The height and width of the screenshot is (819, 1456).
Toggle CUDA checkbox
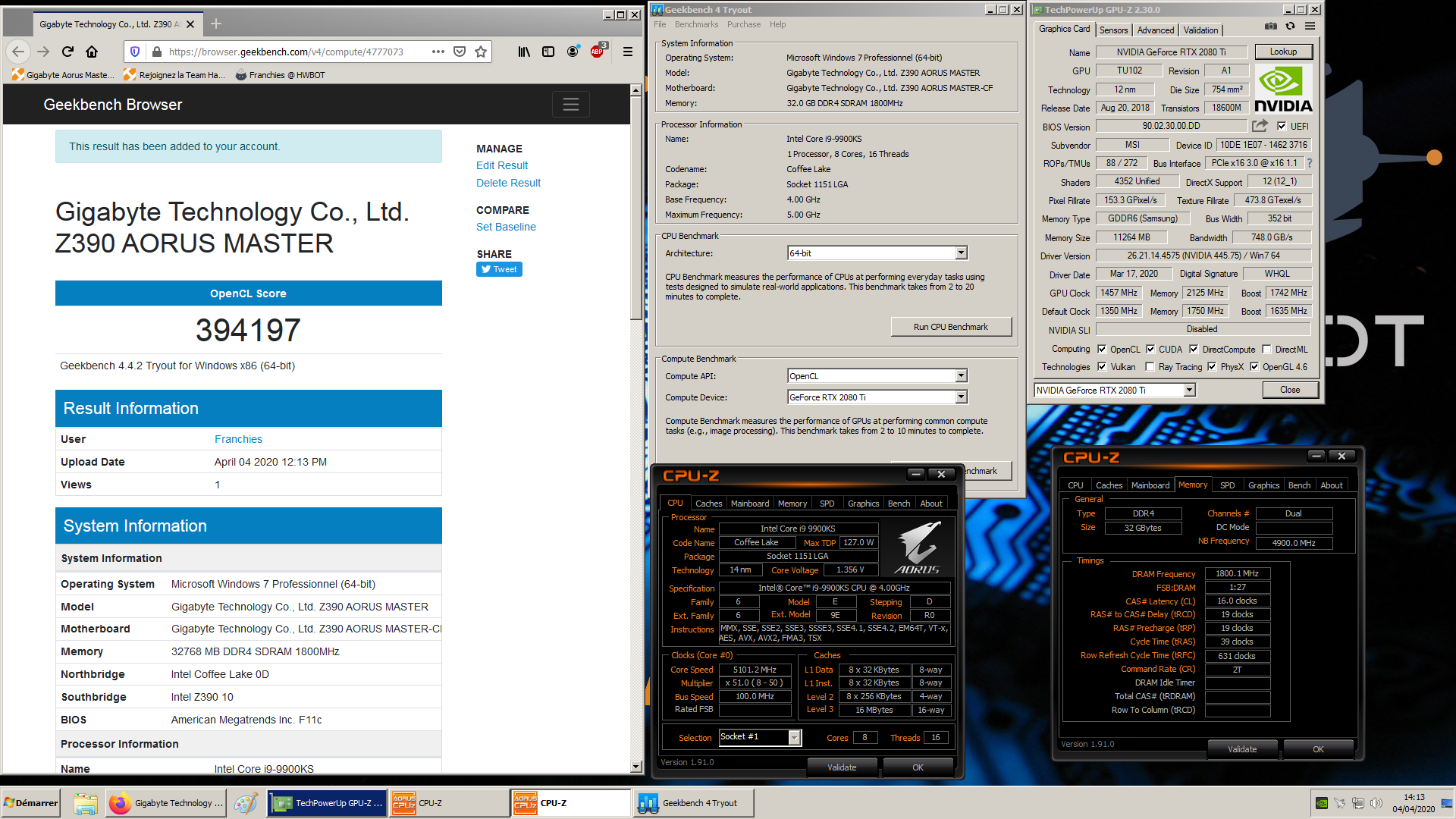click(x=1150, y=350)
